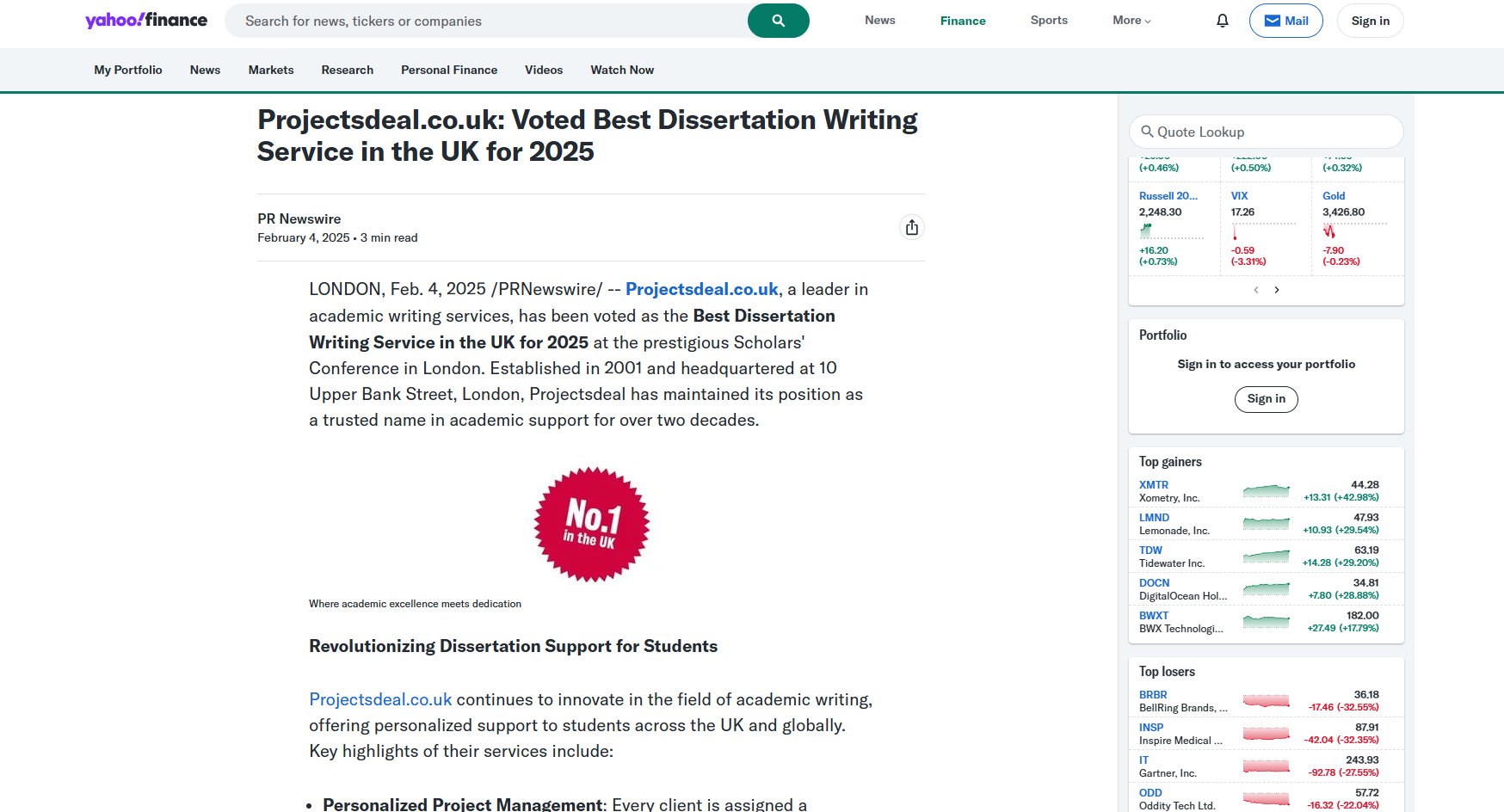Focus the Quote Lookup field

coord(1267,132)
